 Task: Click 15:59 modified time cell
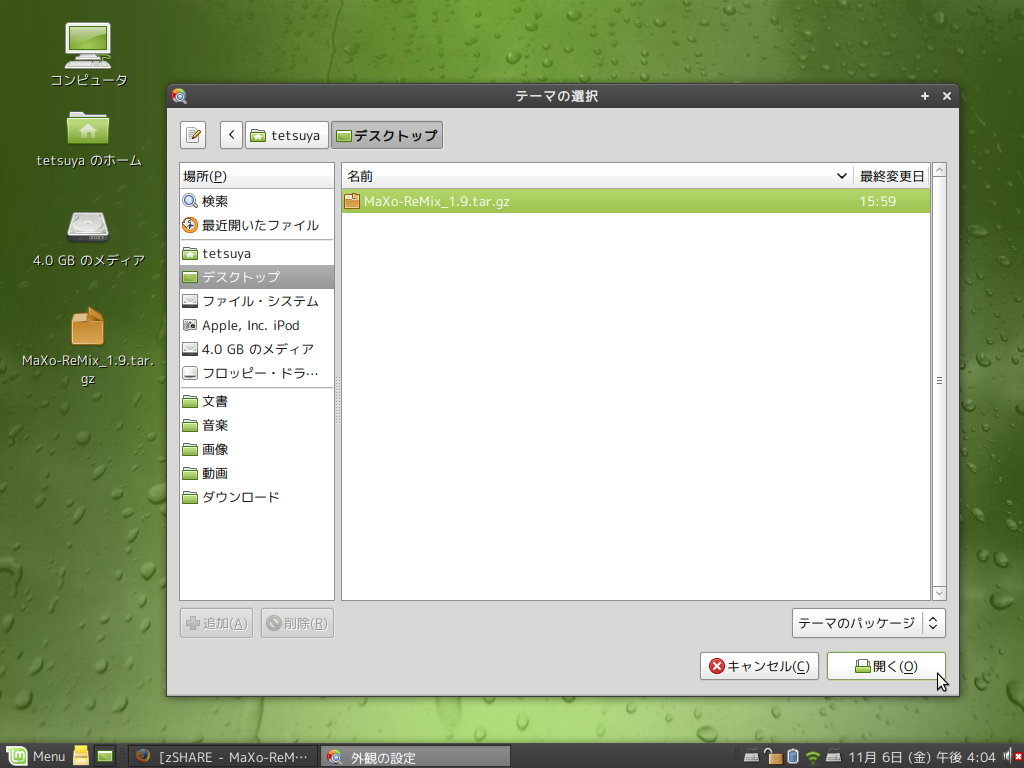[878, 201]
